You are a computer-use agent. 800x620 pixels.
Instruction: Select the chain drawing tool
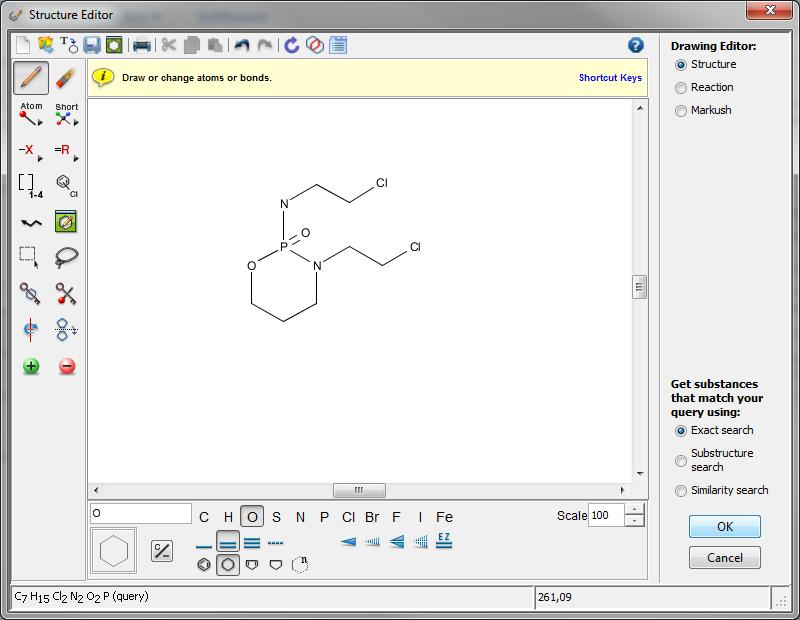31,222
